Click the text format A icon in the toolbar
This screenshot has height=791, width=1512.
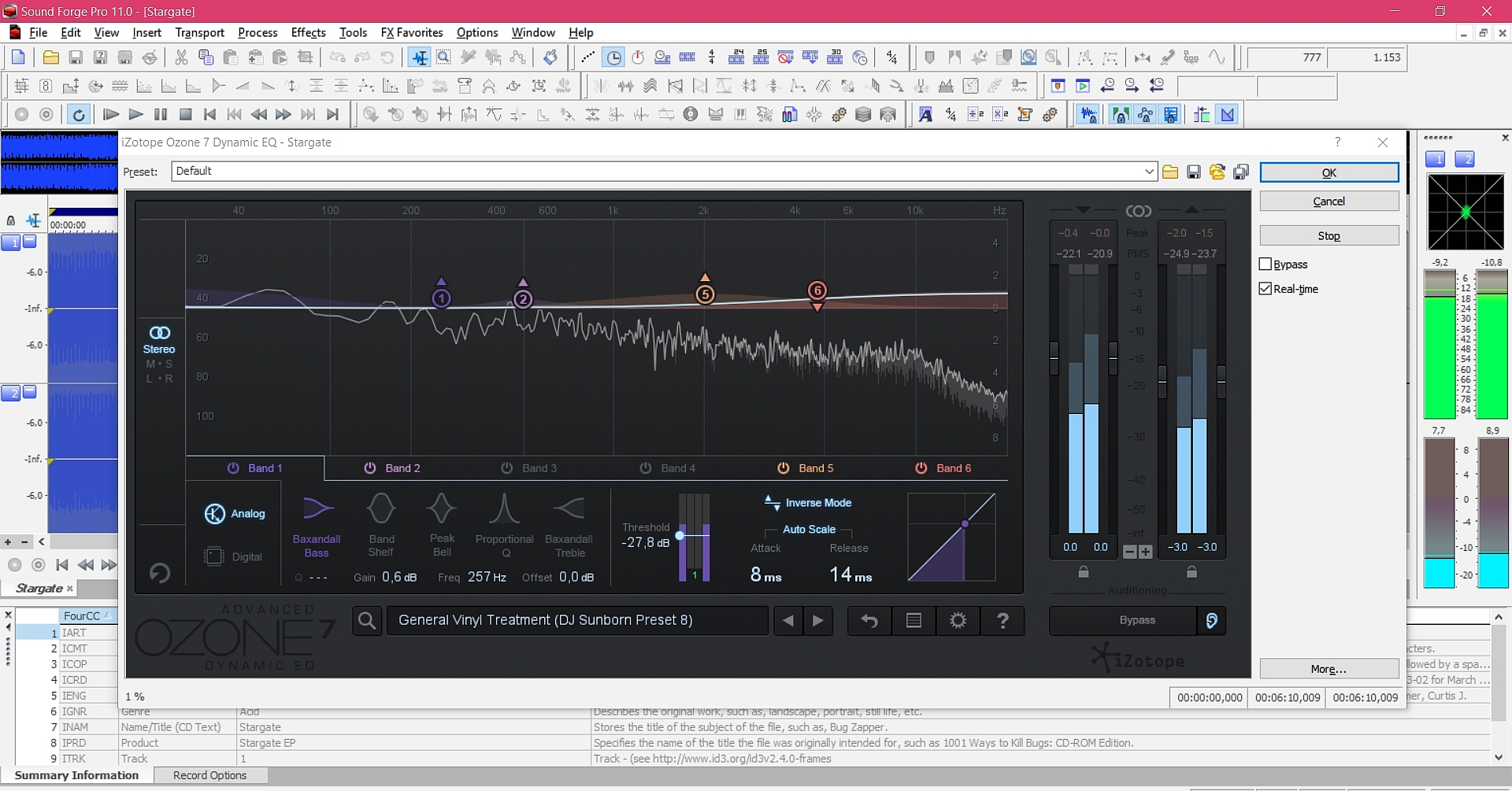pos(925,115)
